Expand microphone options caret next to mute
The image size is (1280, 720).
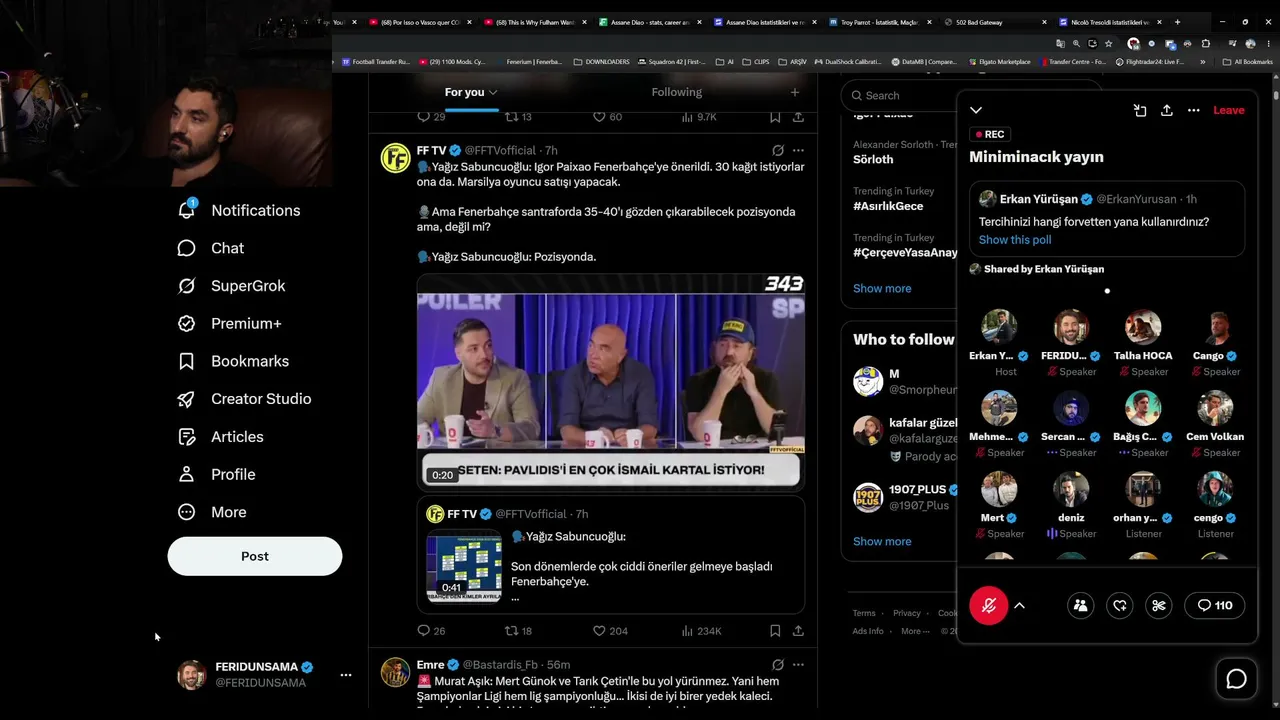point(1020,605)
